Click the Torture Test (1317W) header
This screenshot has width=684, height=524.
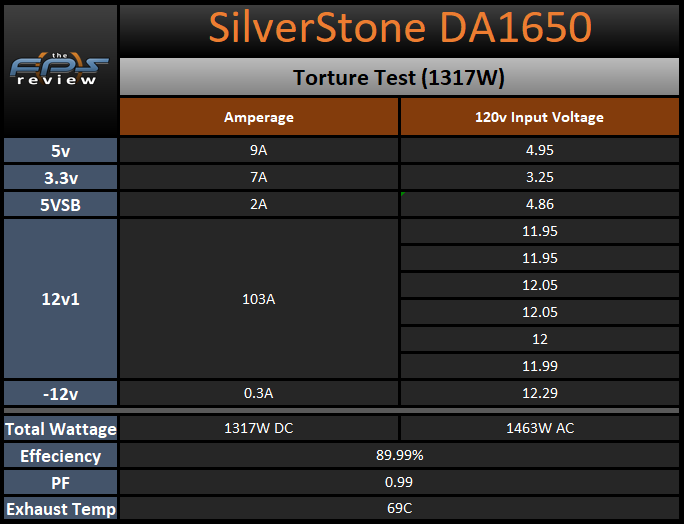(x=399, y=77)
